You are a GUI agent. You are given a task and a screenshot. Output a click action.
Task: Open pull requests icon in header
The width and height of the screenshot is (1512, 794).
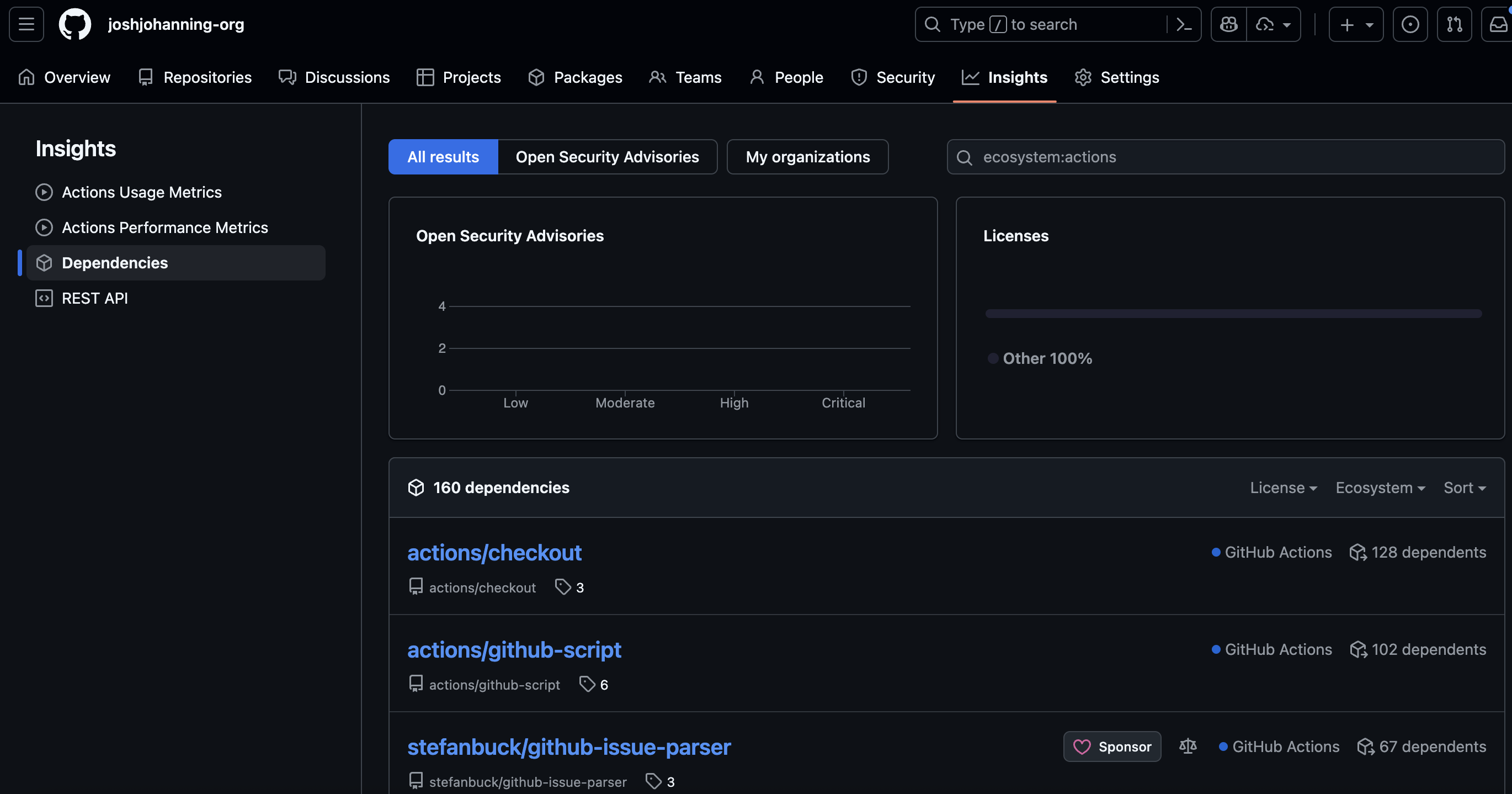pyautogui.click(x=1454, y=24)
